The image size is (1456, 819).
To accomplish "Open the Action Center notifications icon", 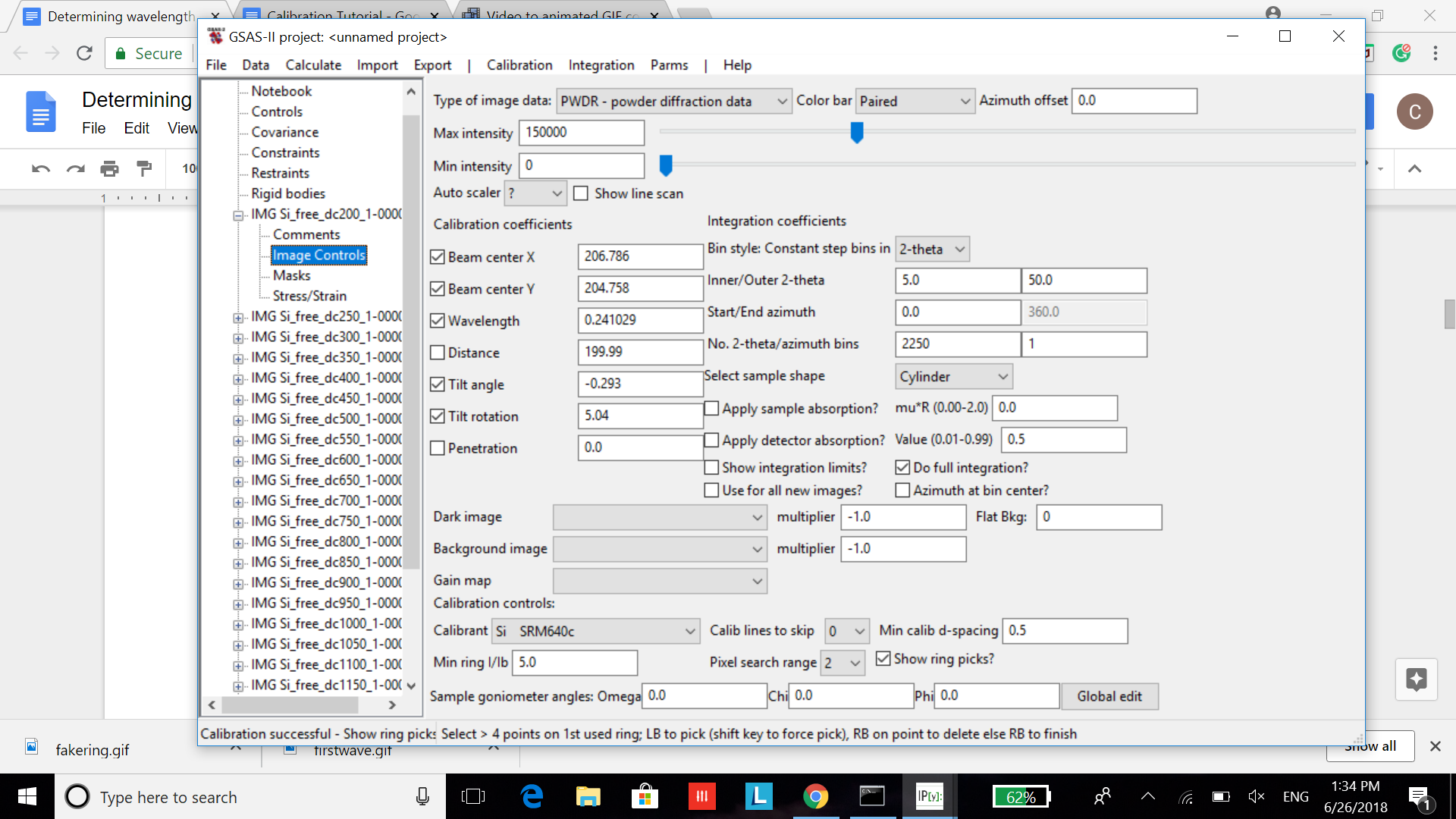I will pos(1418,797).
